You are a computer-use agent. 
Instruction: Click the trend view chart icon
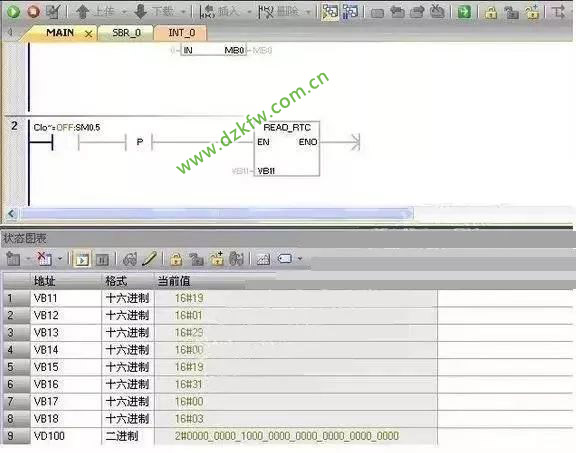(263, 259)
